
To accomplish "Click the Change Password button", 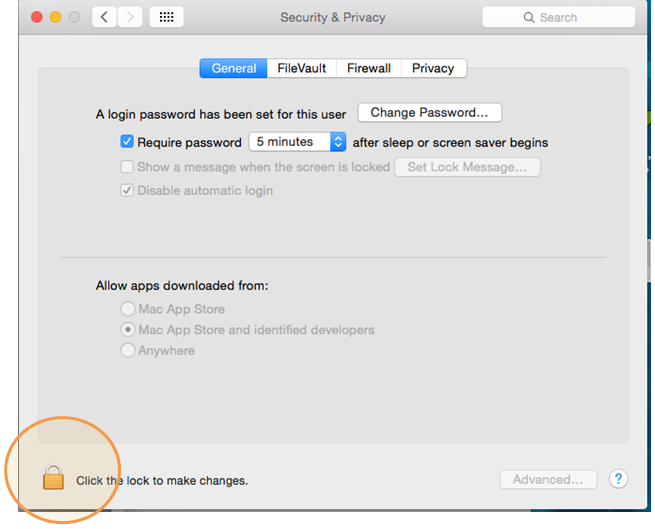I will tap(429, 112).
